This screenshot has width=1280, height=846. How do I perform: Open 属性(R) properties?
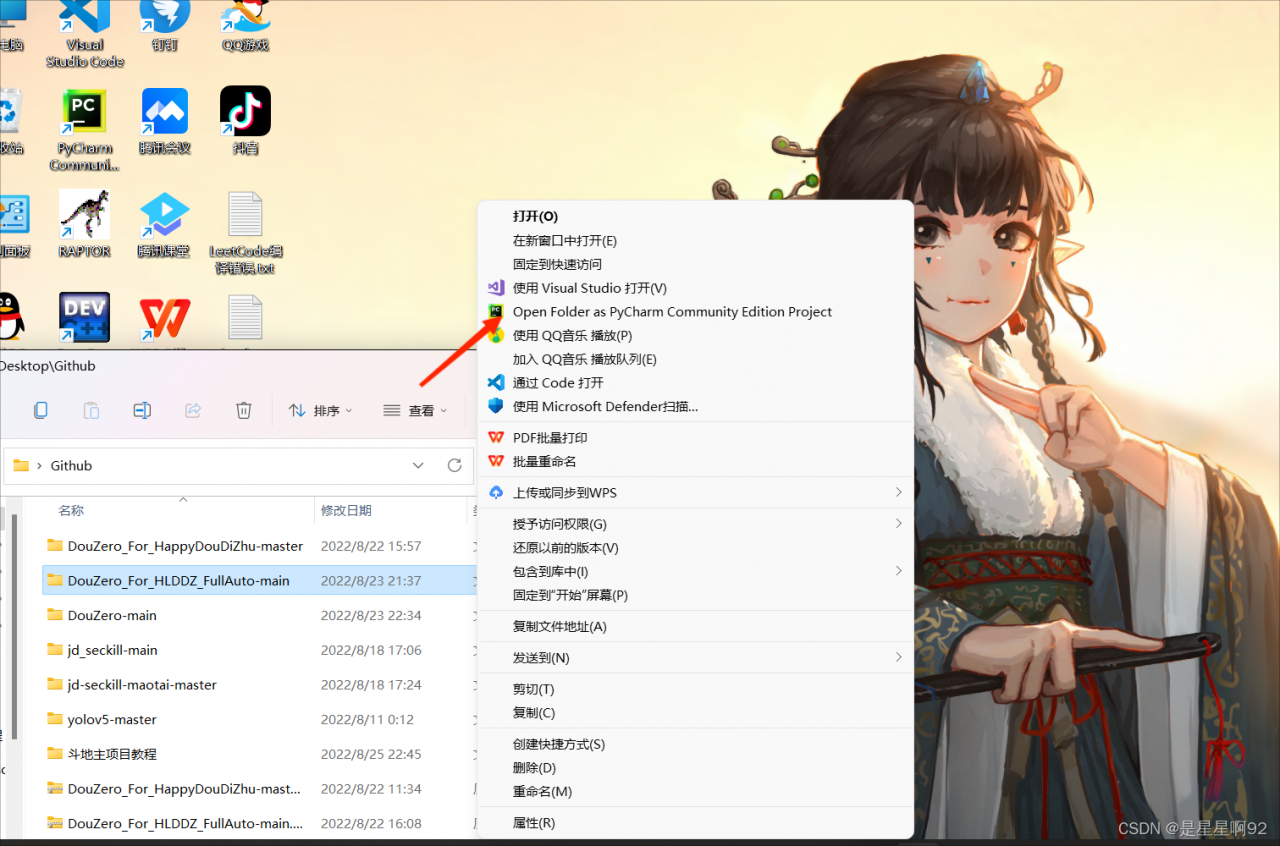tap(534, 823)
